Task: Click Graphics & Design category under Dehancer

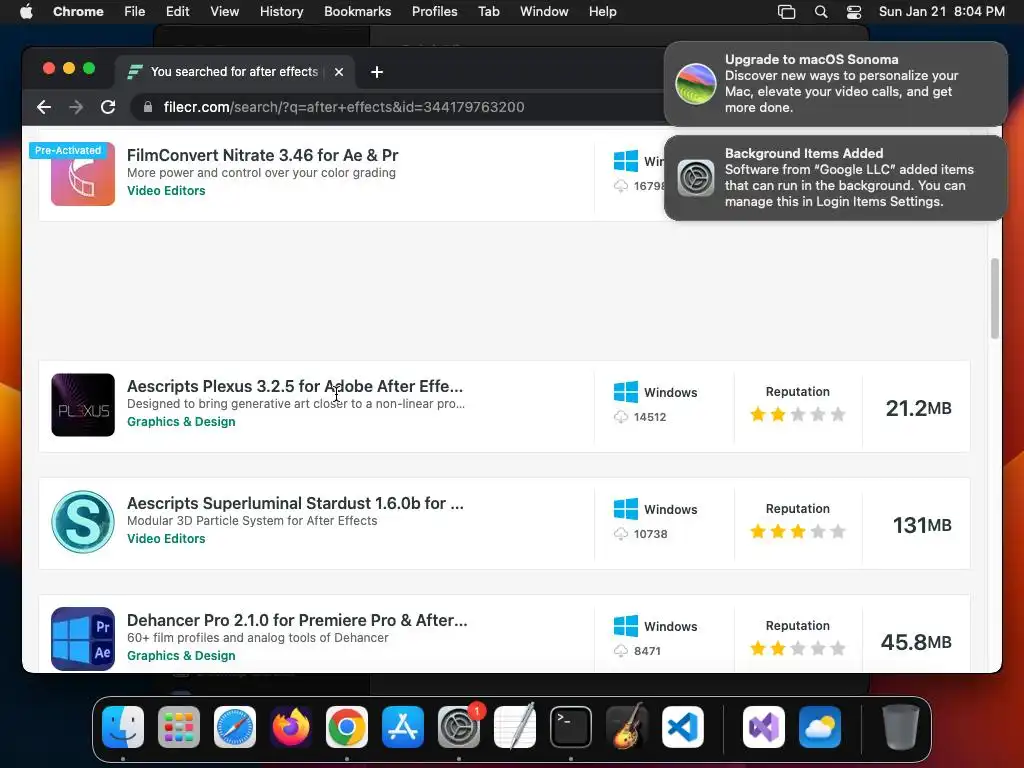Action: coord(181,655)
